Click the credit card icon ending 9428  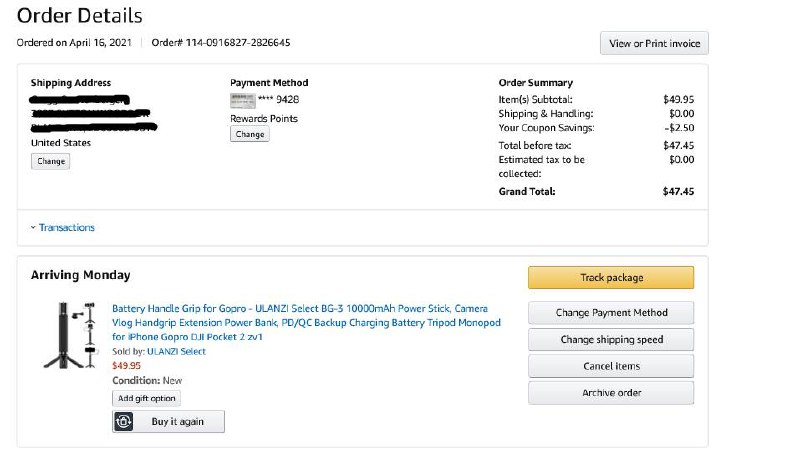click(x=242, y=99)
